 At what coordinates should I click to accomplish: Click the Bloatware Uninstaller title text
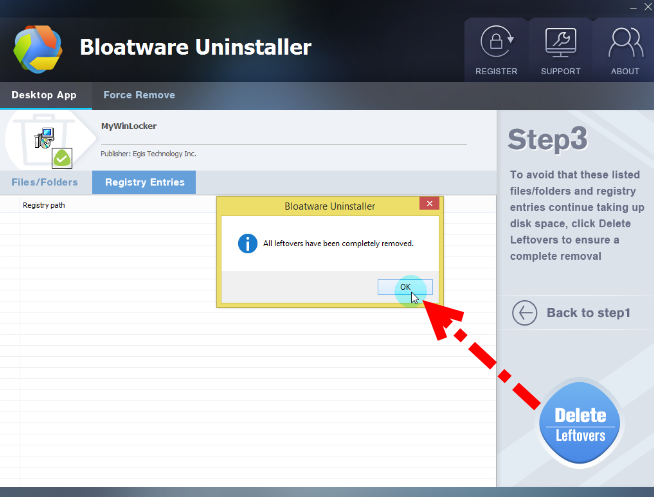click(x=195, y=47)
